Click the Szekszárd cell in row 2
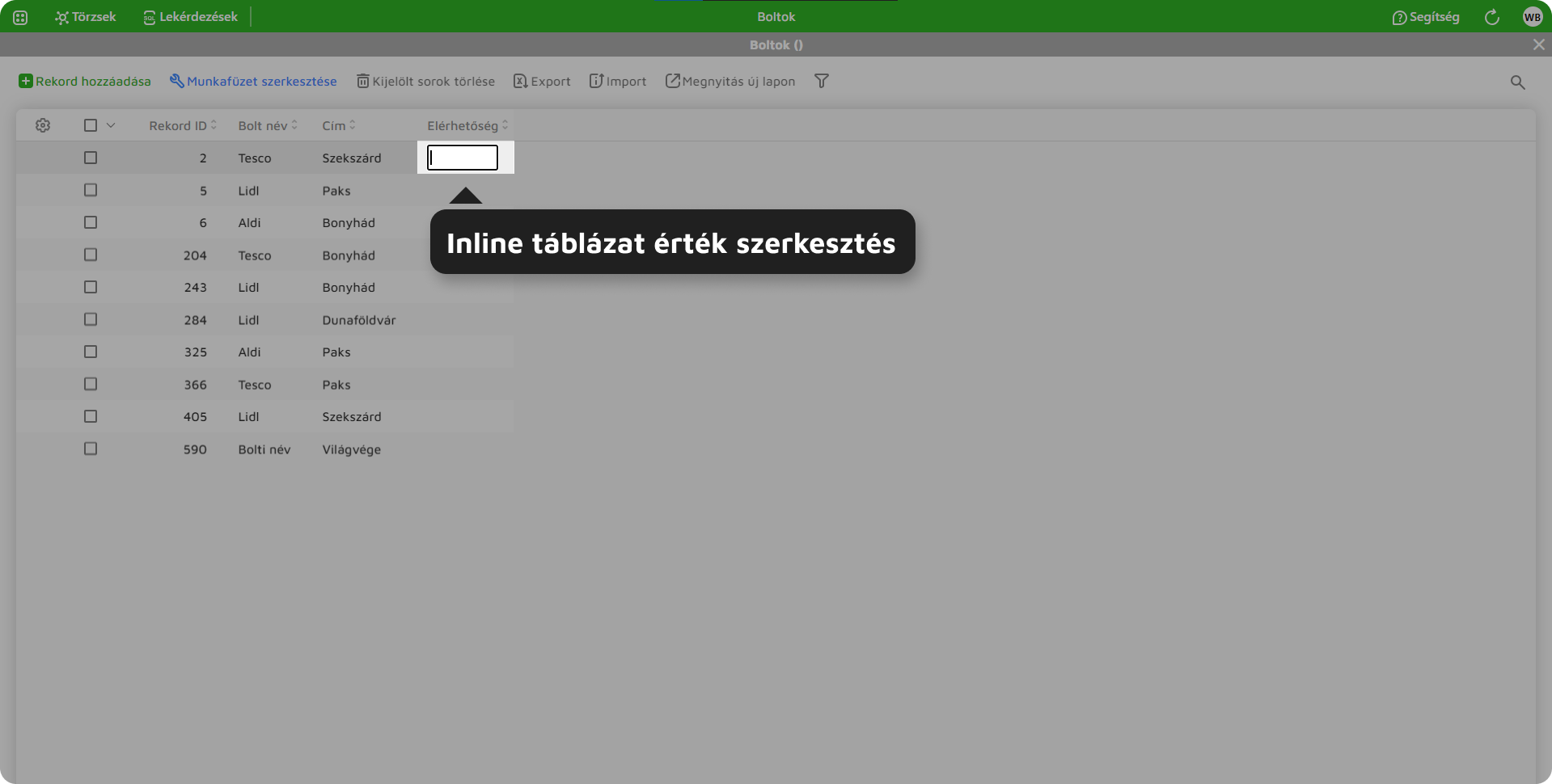The height and width of the screenshot is (784, 1552). pos(352,158)
